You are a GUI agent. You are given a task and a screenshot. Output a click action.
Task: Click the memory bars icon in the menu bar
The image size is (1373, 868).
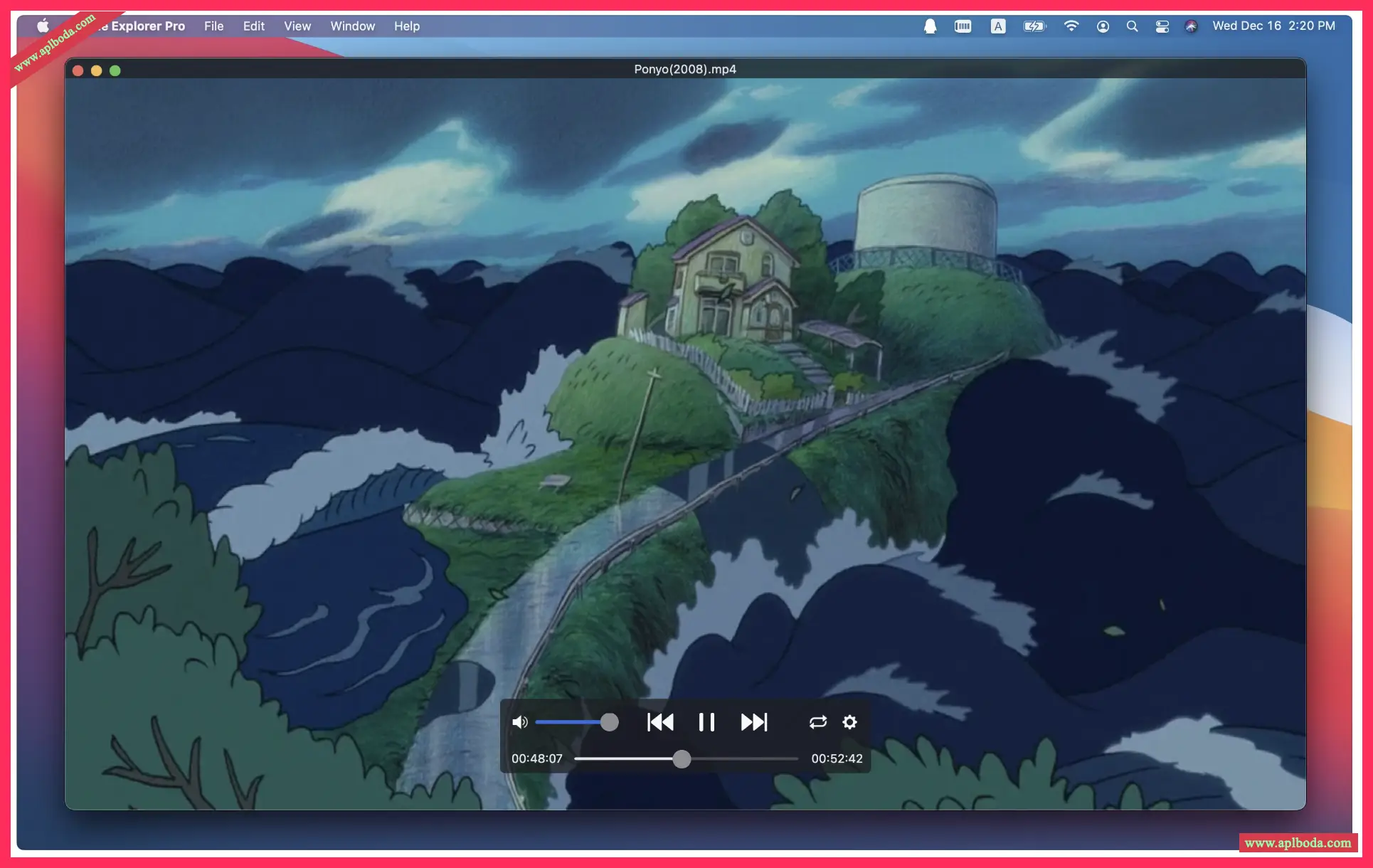click(963, 26)
